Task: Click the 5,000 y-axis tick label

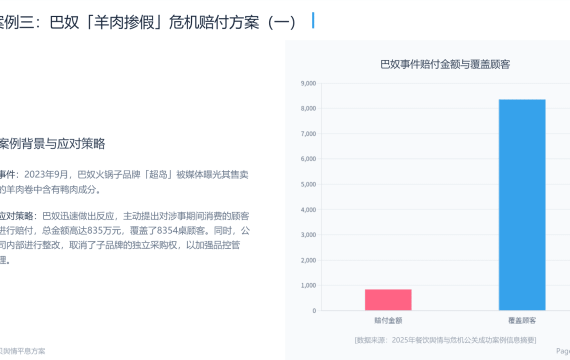Action: (308, 184)
